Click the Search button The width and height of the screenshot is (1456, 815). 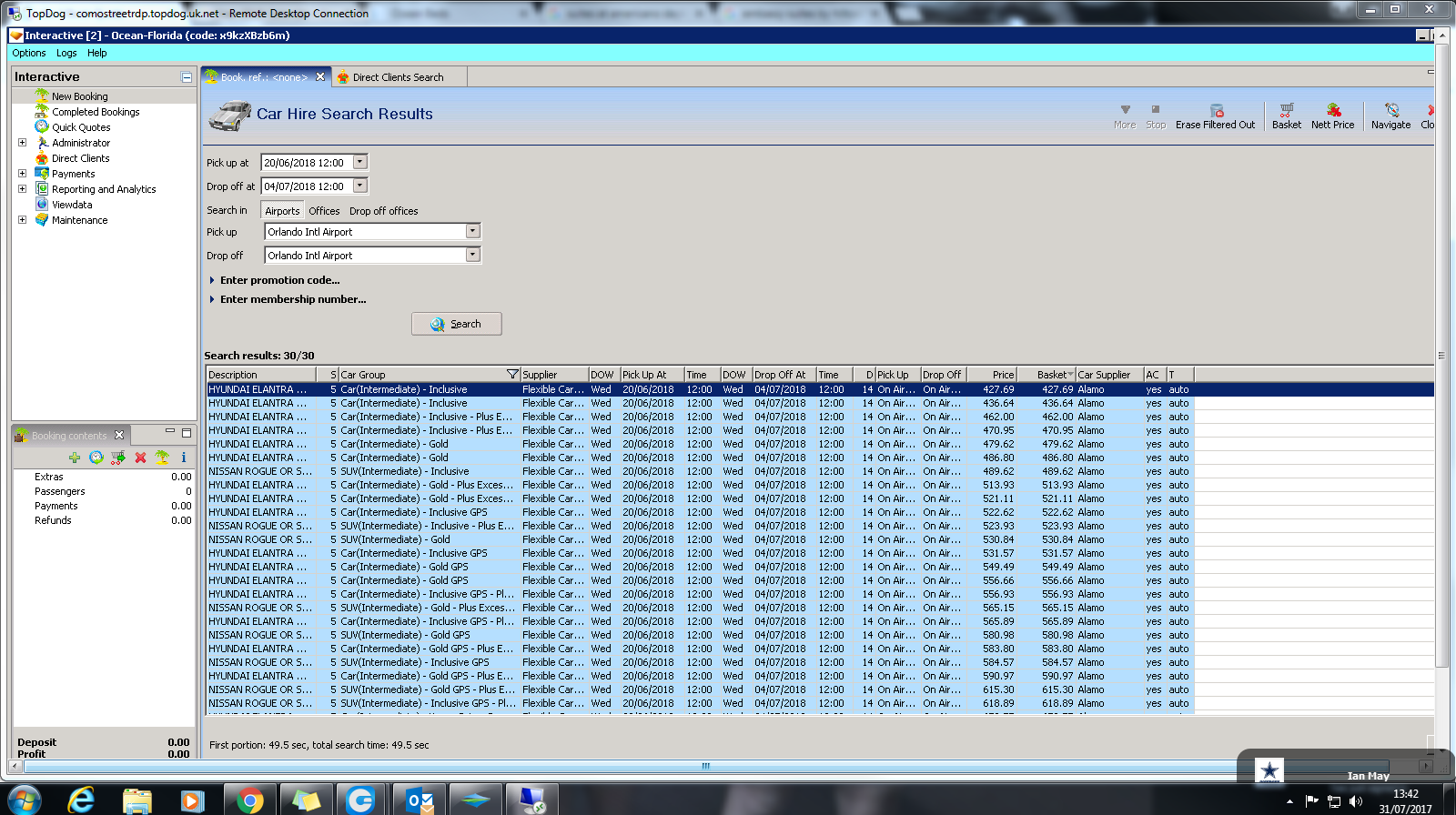click(456, 324)
